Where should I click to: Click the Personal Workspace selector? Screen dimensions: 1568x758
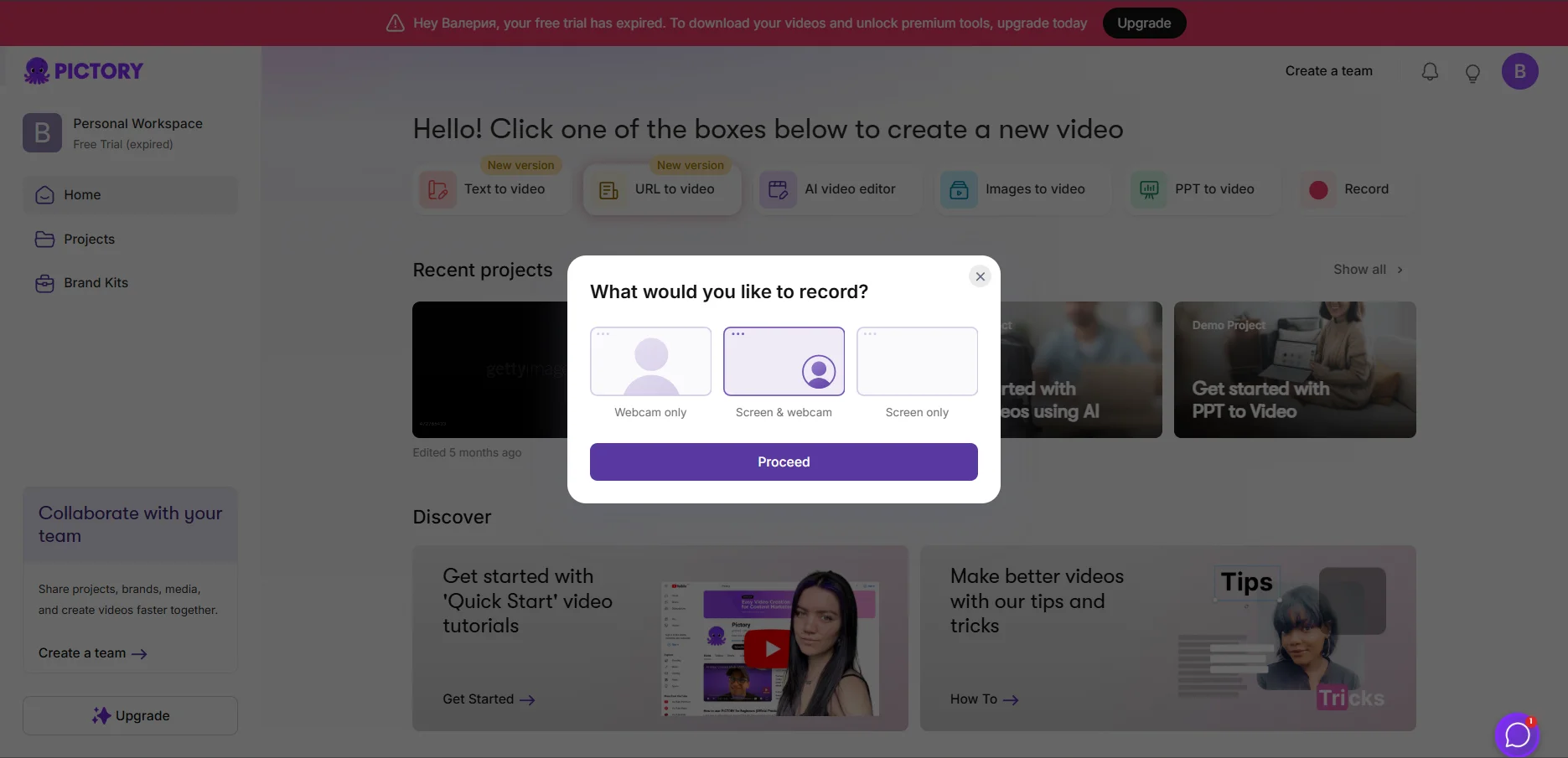point(131,133)
